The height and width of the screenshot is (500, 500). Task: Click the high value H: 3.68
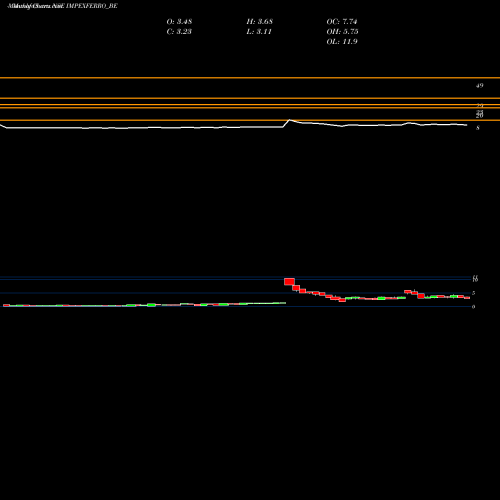[260, 22]
